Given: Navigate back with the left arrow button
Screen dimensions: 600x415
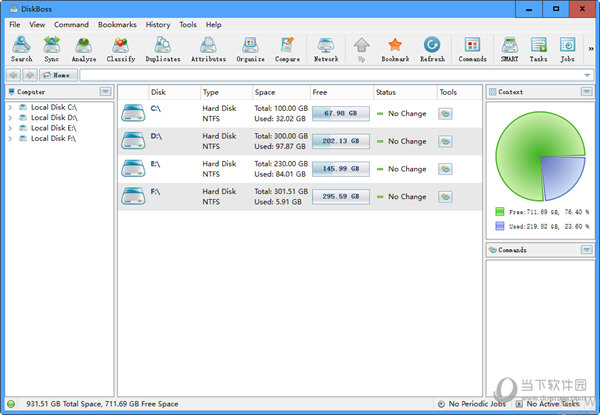Looking at the screenshot, I should (x=13, y=75).
